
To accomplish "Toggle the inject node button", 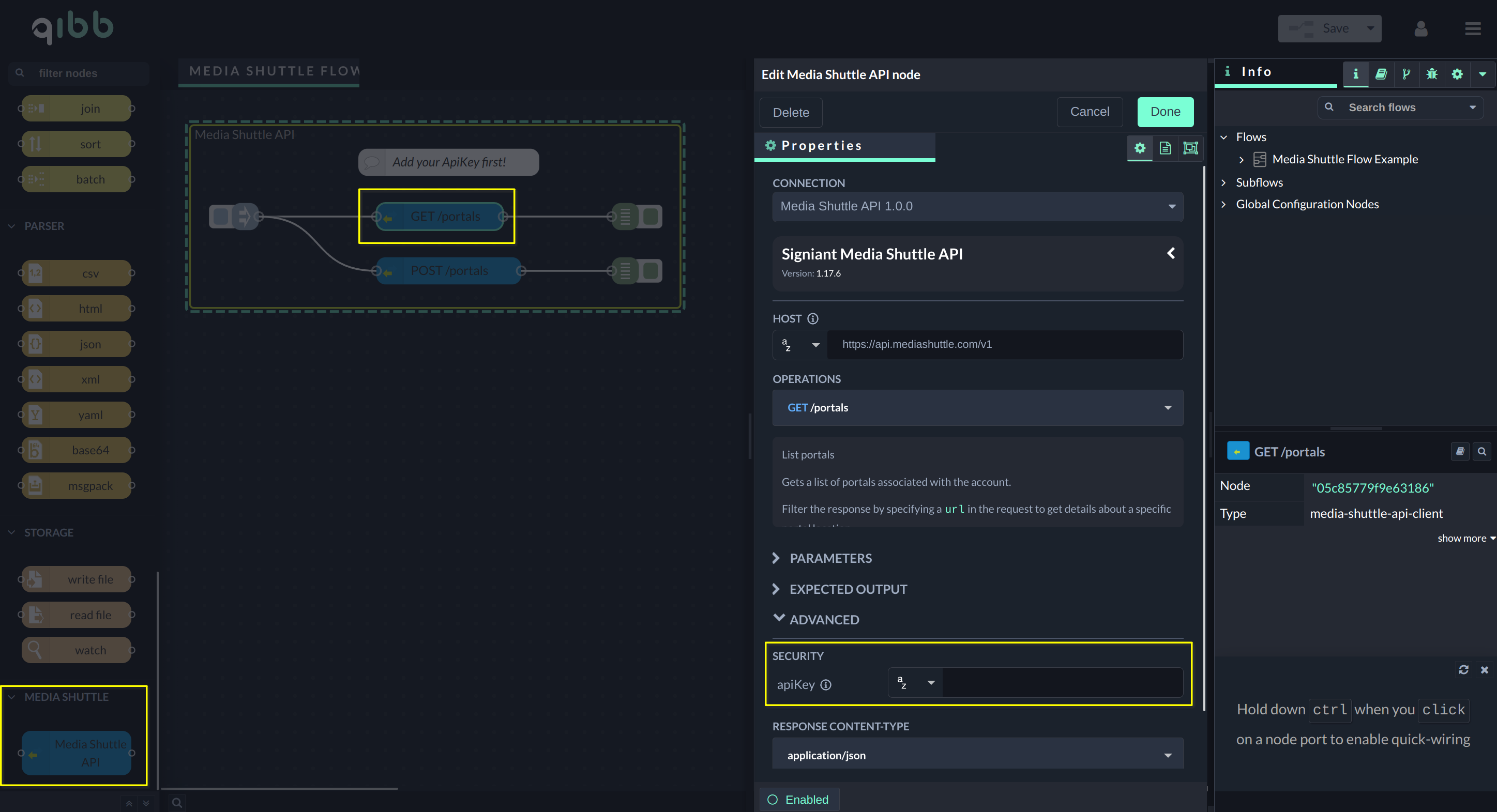I will (220, 217).
